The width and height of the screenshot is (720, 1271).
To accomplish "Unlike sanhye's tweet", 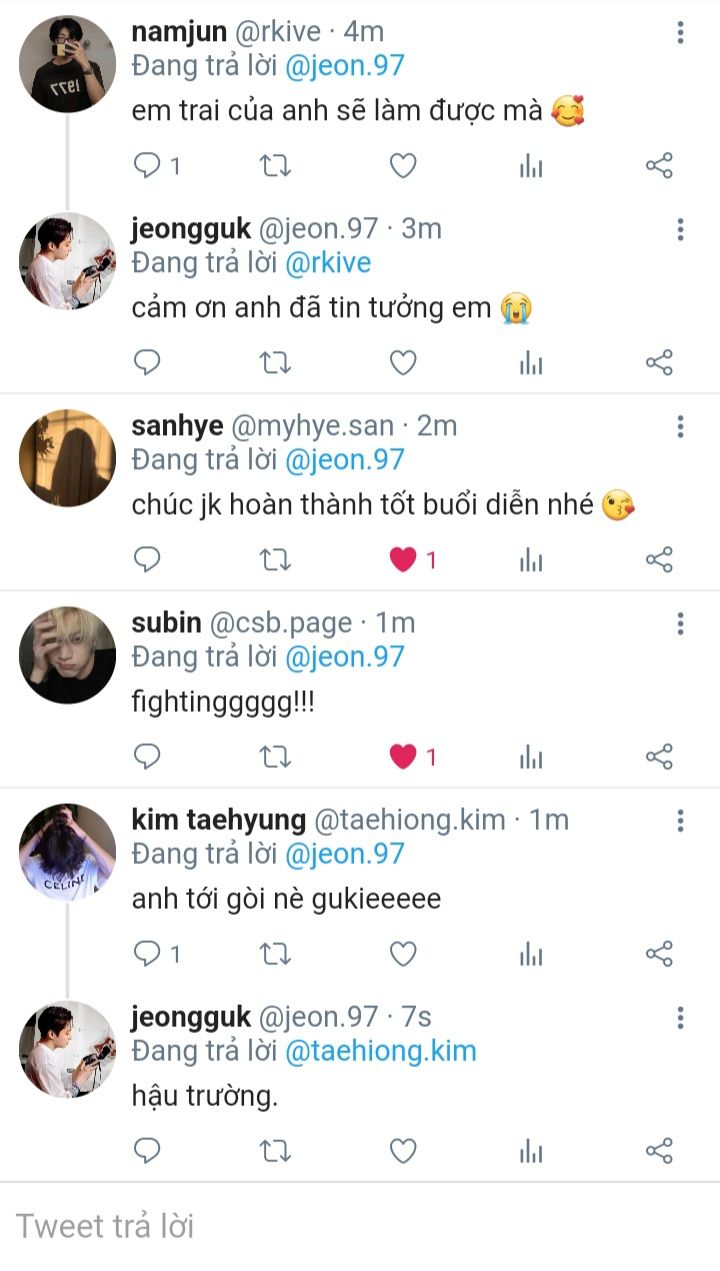I will 403,560.
